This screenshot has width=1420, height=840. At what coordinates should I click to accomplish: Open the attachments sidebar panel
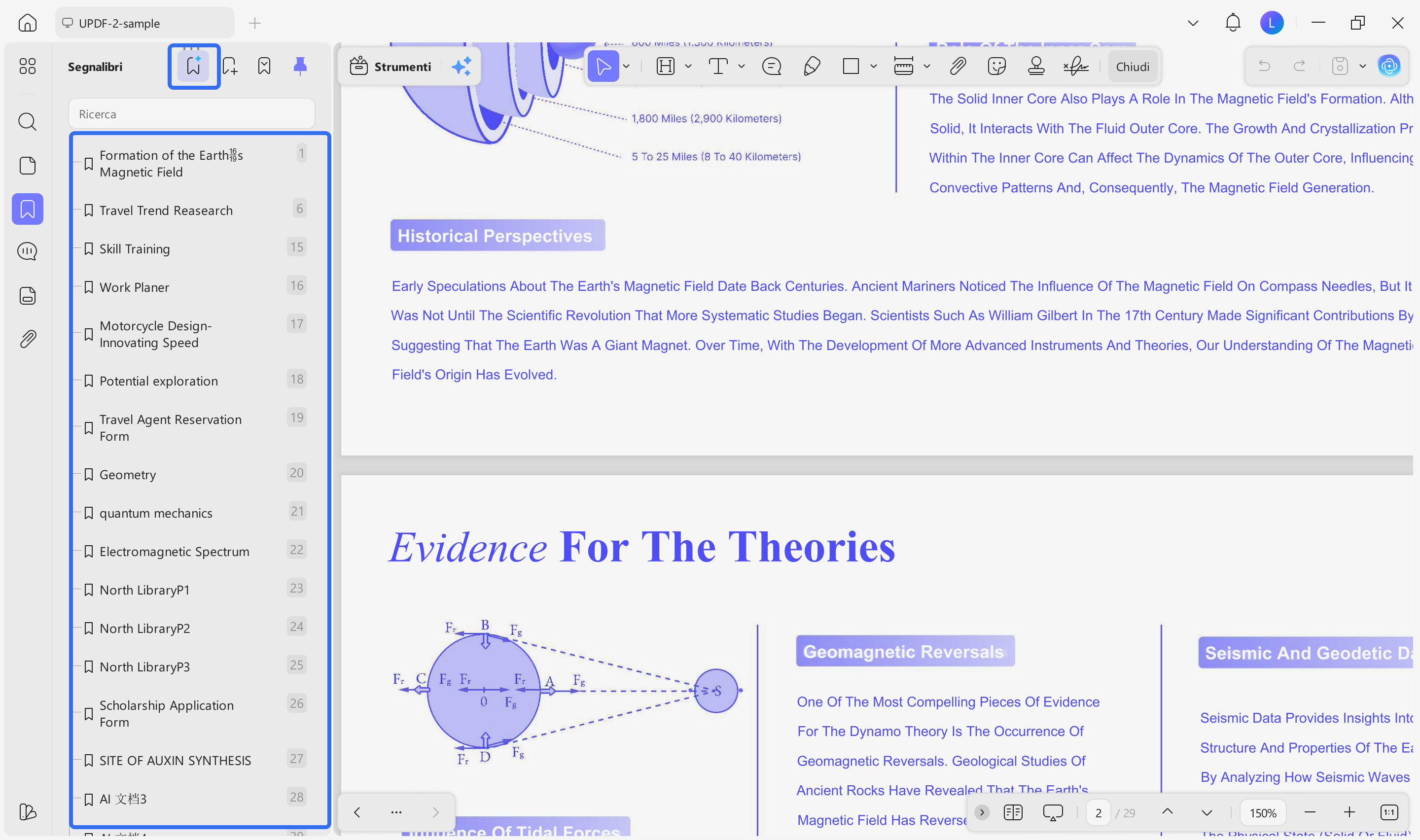click(x=28, y=339)
